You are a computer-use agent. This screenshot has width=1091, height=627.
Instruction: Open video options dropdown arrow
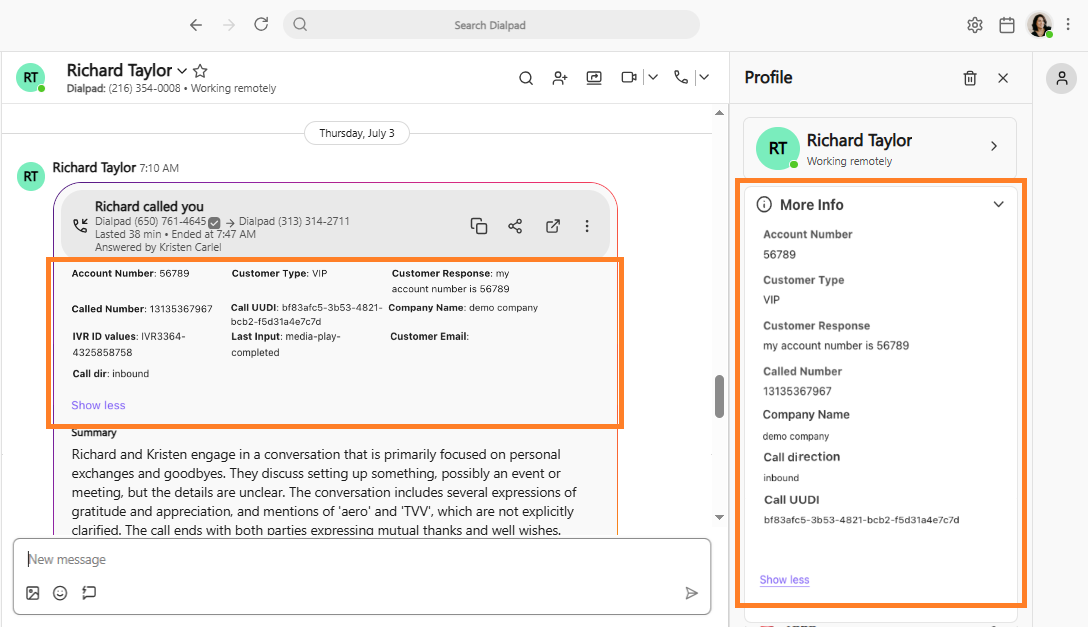pyautogui.click(x=653, y=77)
